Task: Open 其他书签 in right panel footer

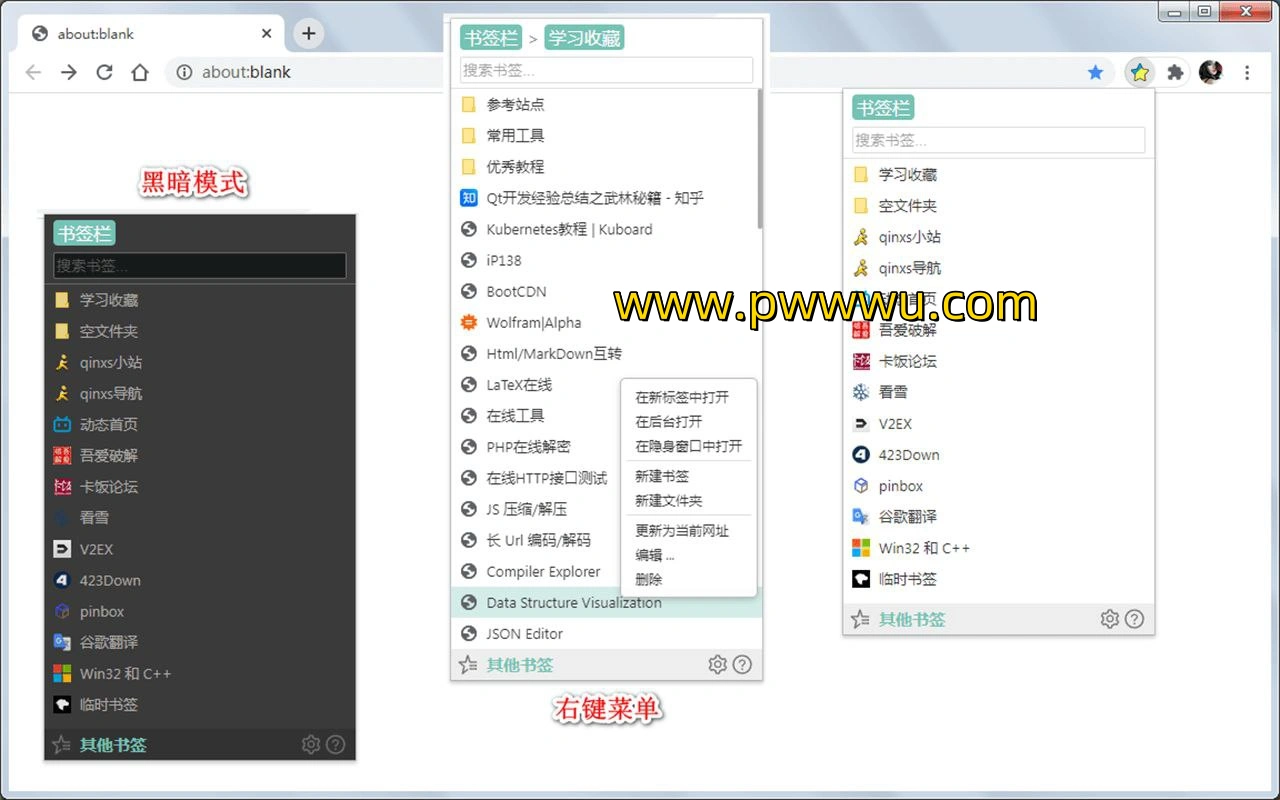Action: coord(911,619)
